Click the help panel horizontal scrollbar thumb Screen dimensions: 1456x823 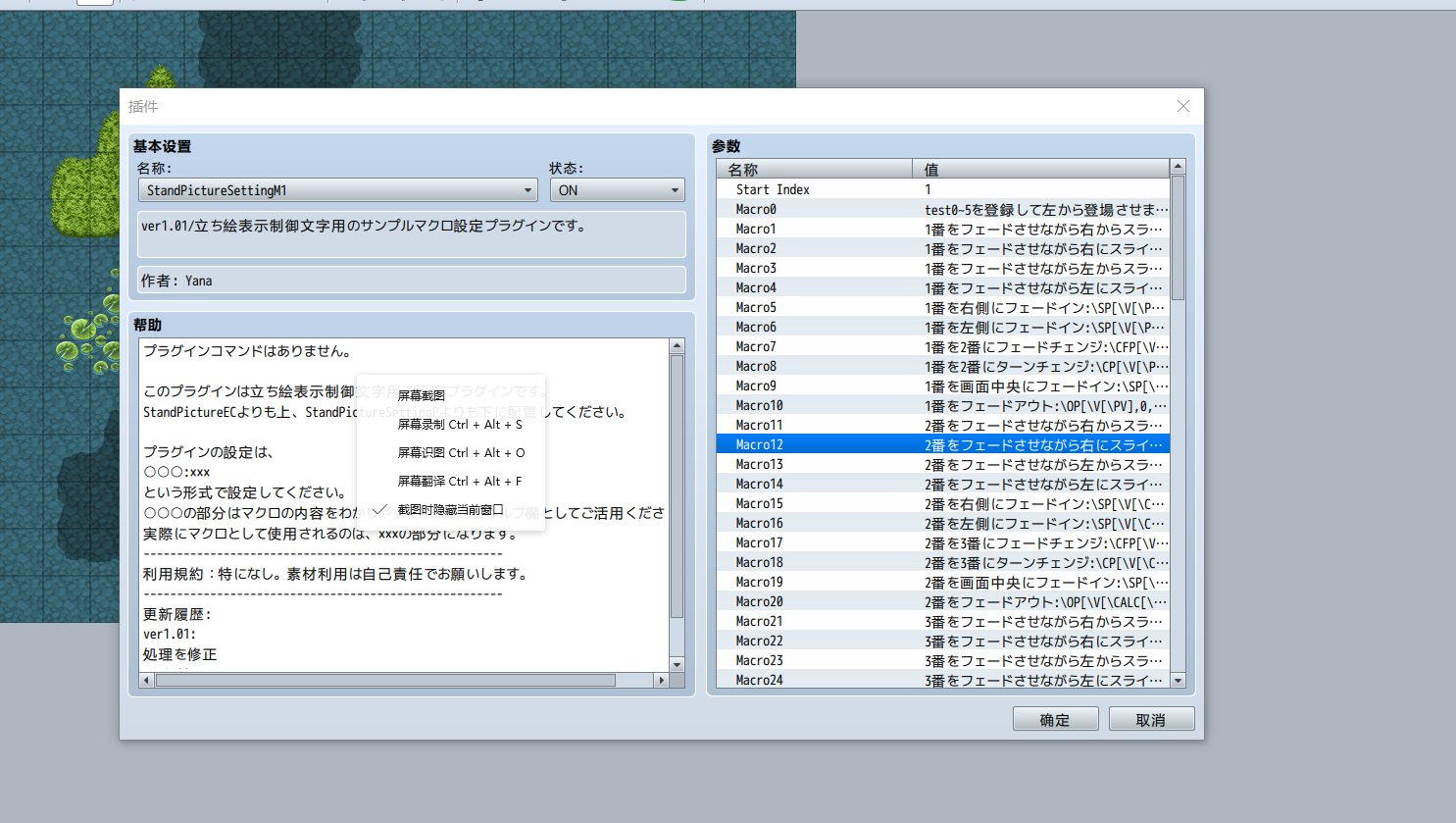tap(385, 680)
